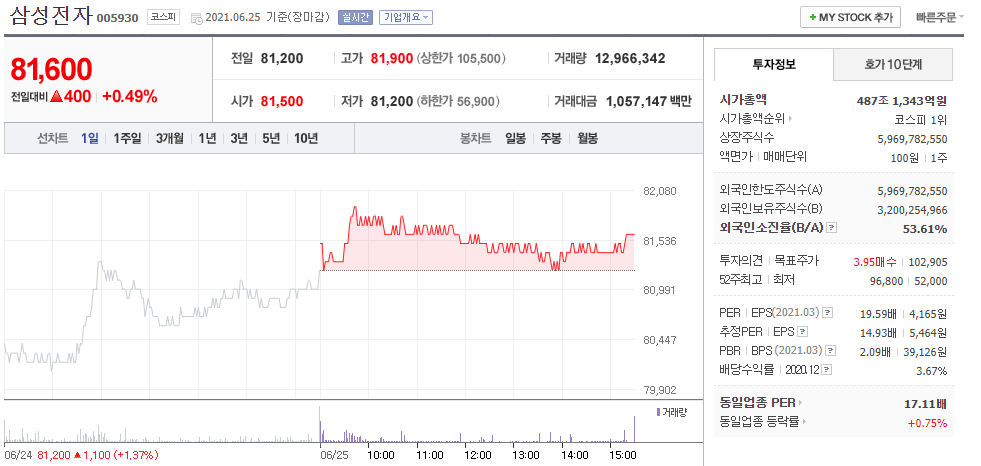This screenshot has height=466, width=981.
Task: Click the purple 거래량 legend marker
Action: tap(658, 411)
